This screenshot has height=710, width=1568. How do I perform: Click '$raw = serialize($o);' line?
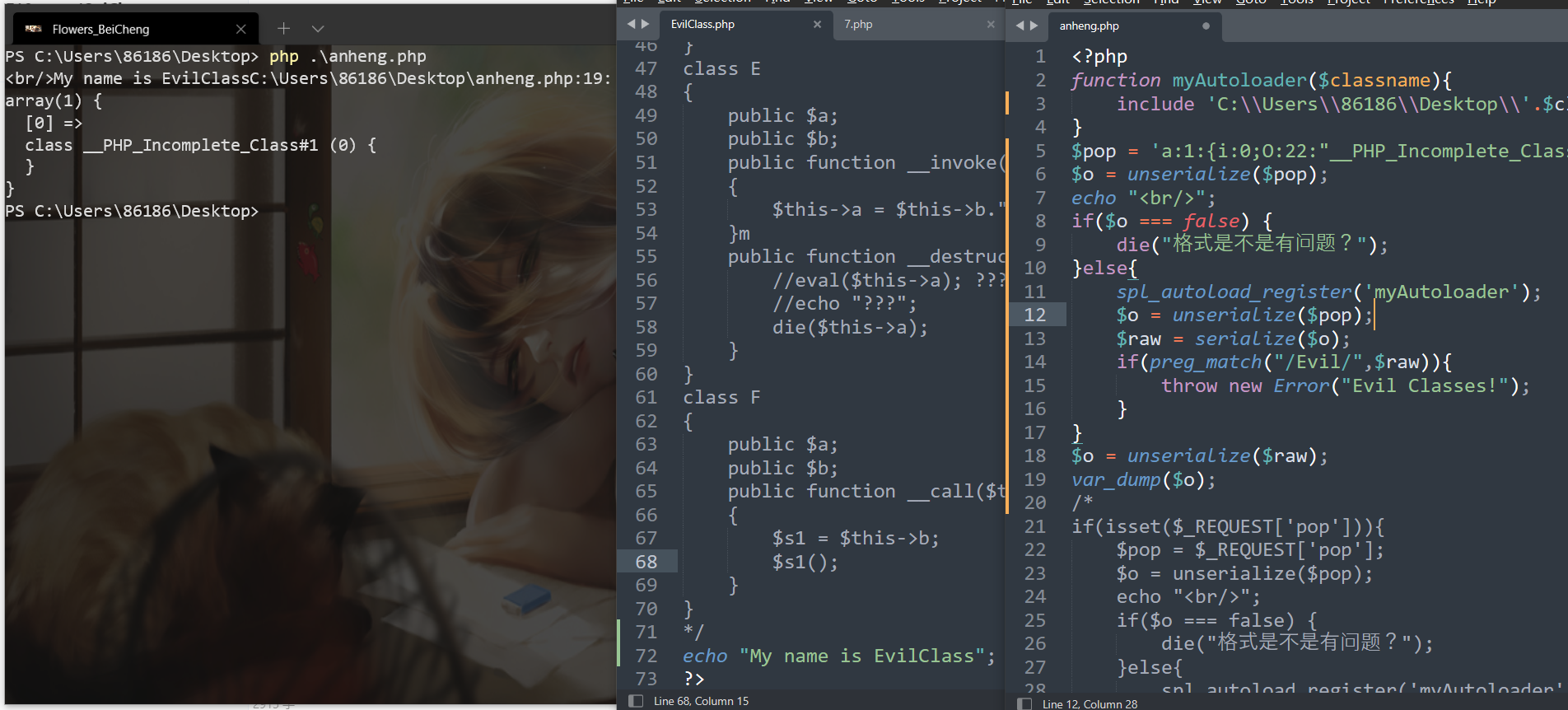[1233, 339]
